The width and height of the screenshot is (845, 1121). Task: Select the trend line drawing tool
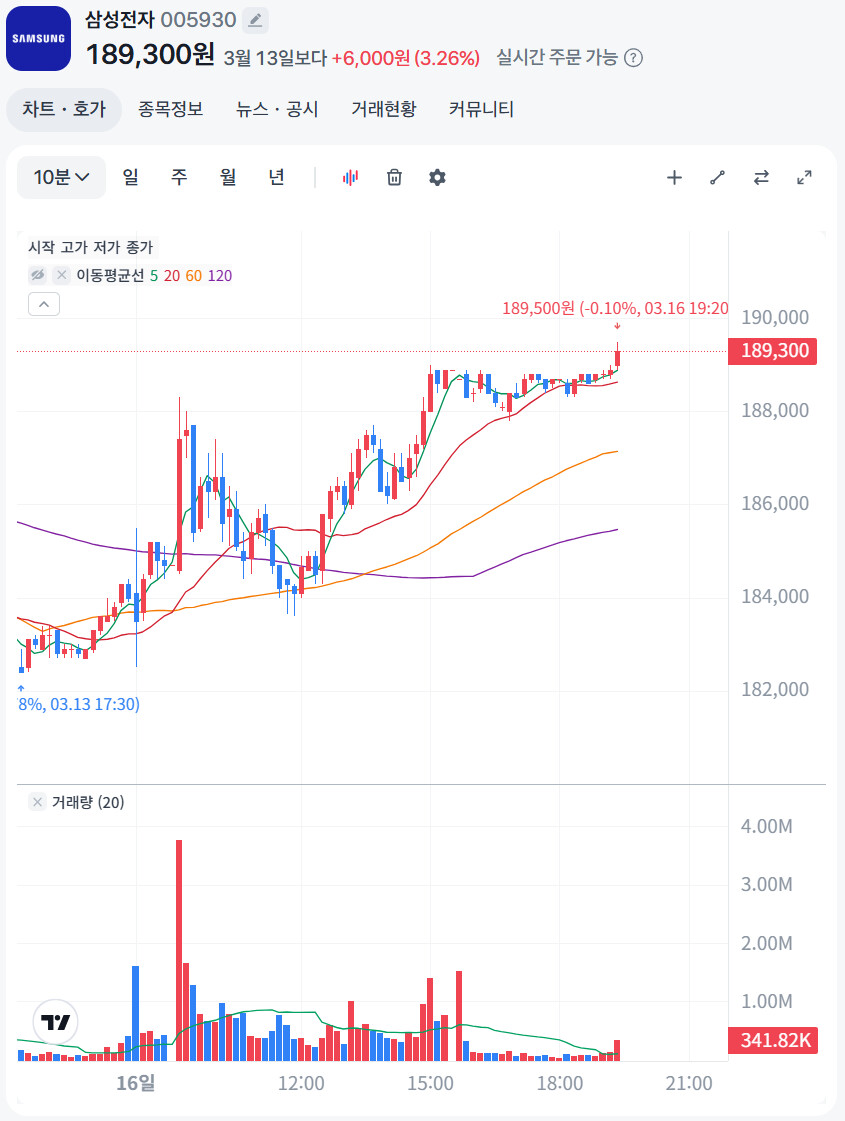(717, 178)
